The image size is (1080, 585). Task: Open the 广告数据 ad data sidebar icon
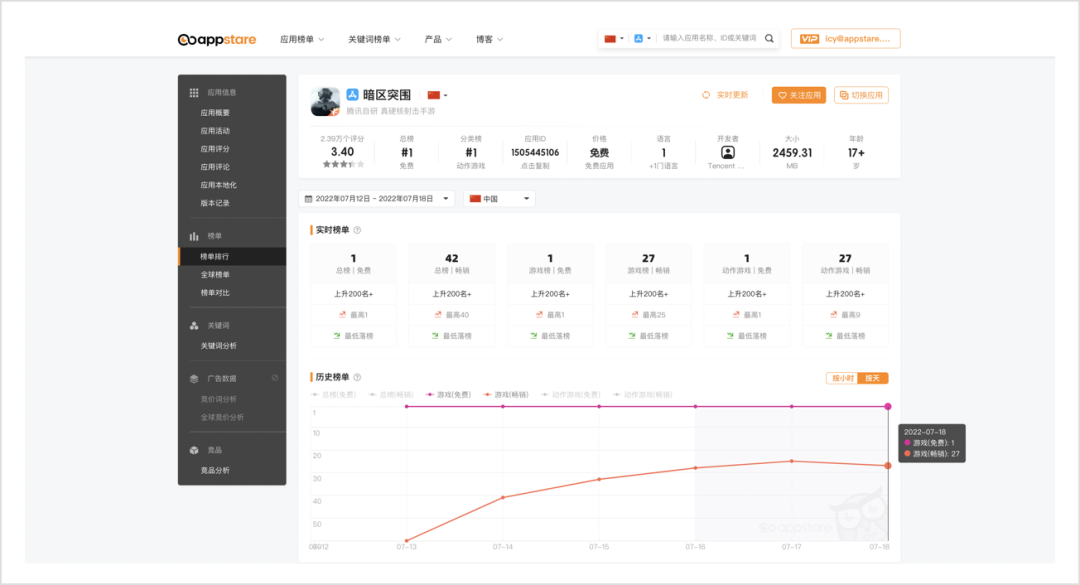pos(195,378)
